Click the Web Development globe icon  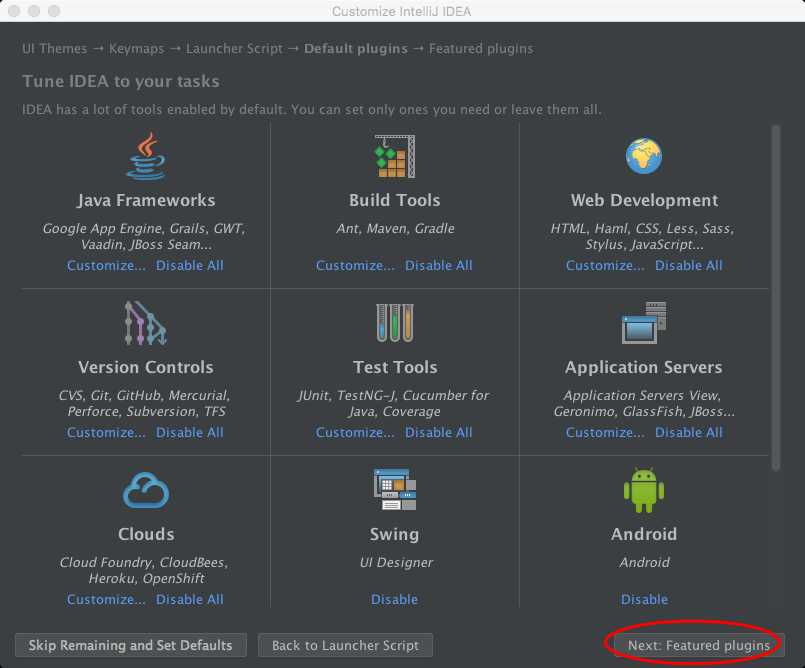point(644,156)
